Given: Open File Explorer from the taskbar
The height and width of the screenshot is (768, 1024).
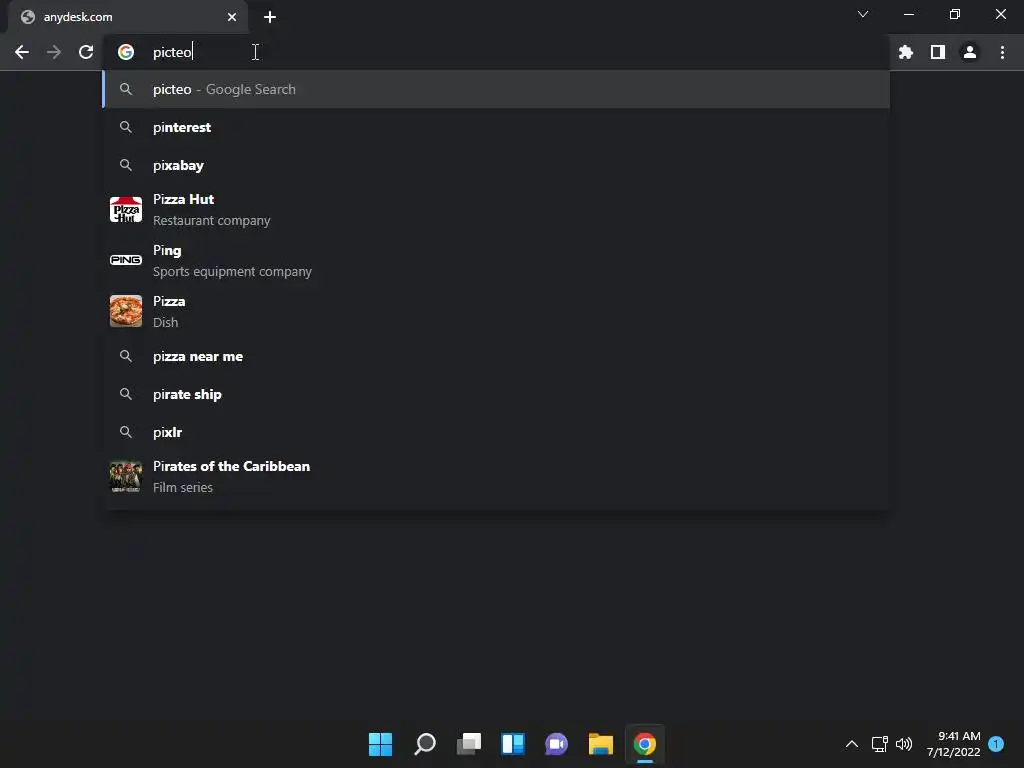Looking at the screenshot, I should 600,744.
